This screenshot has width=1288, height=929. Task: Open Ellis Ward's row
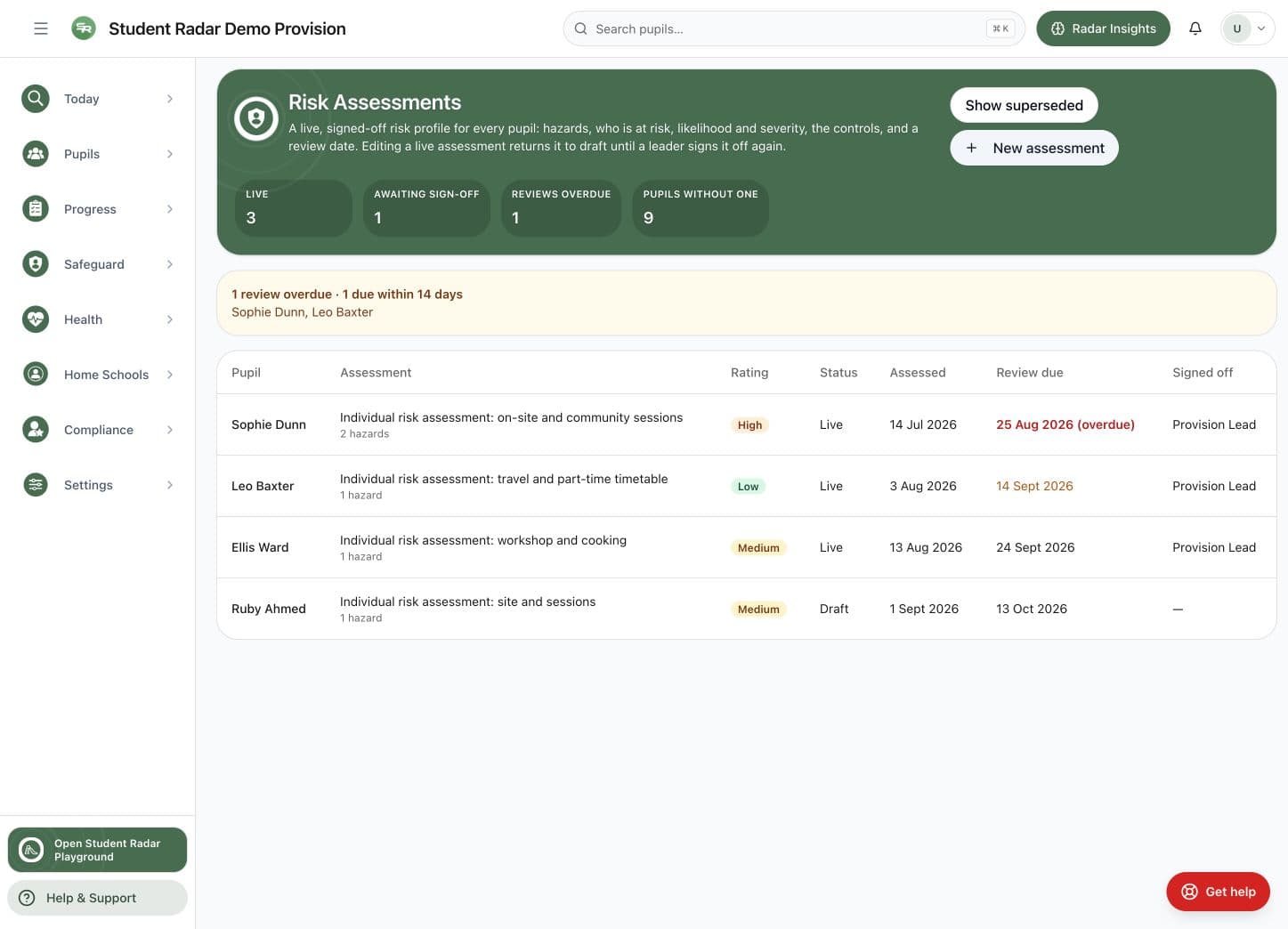pyautogui.click(x=747, y=547)
